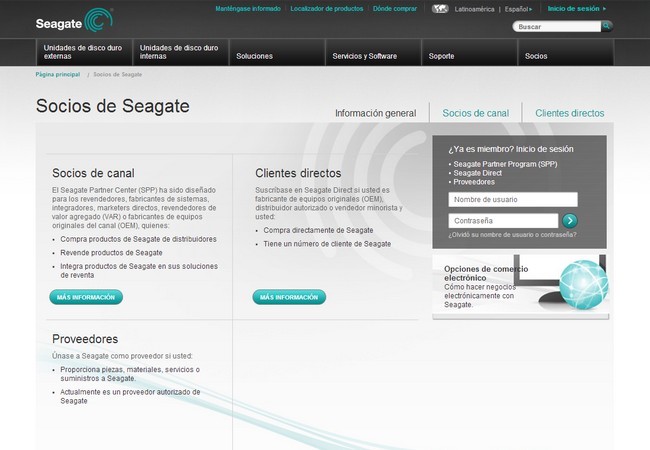This screenshot has height=450, width=650.
Task: Open forgot username or password link
Action: click(x=512, y=235)
